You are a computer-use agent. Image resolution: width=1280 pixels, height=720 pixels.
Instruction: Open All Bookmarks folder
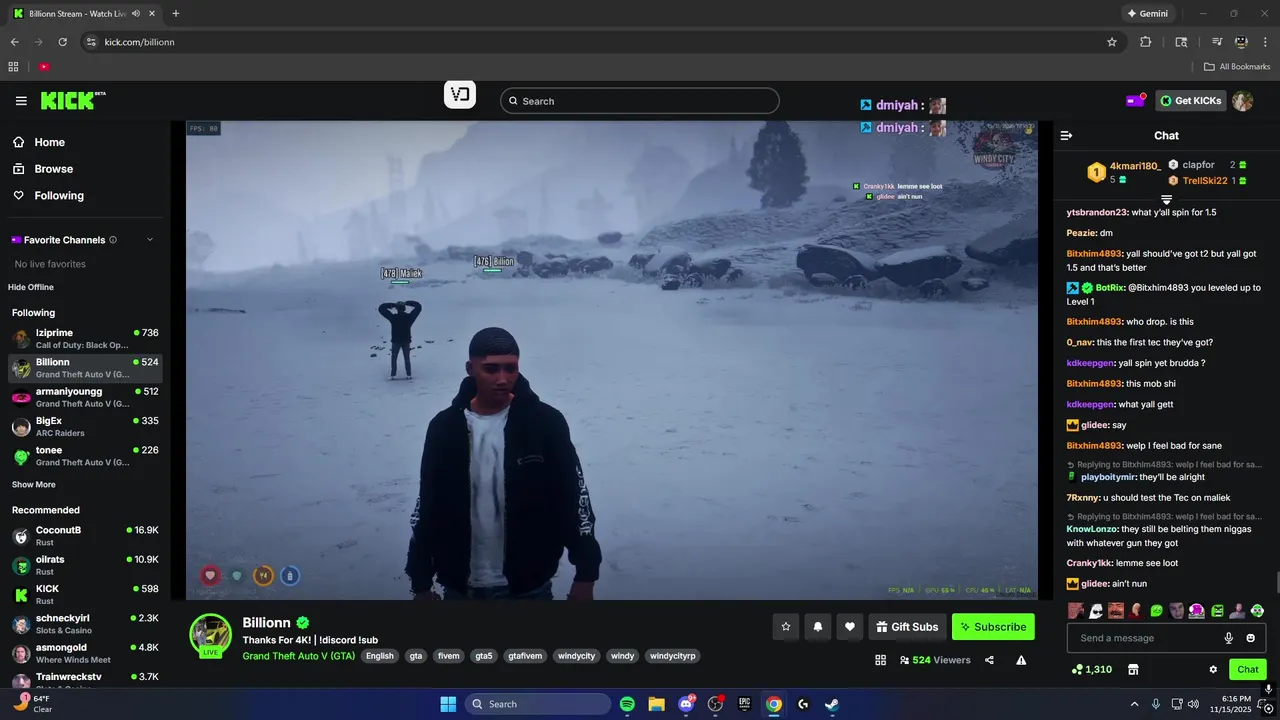(1237, 67)
